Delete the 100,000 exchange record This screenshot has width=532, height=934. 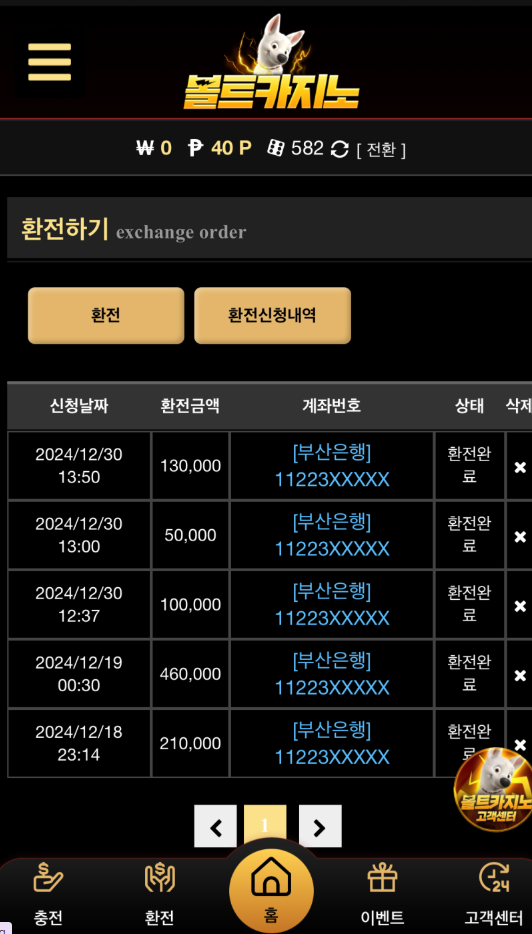click(x=520, y=606)
